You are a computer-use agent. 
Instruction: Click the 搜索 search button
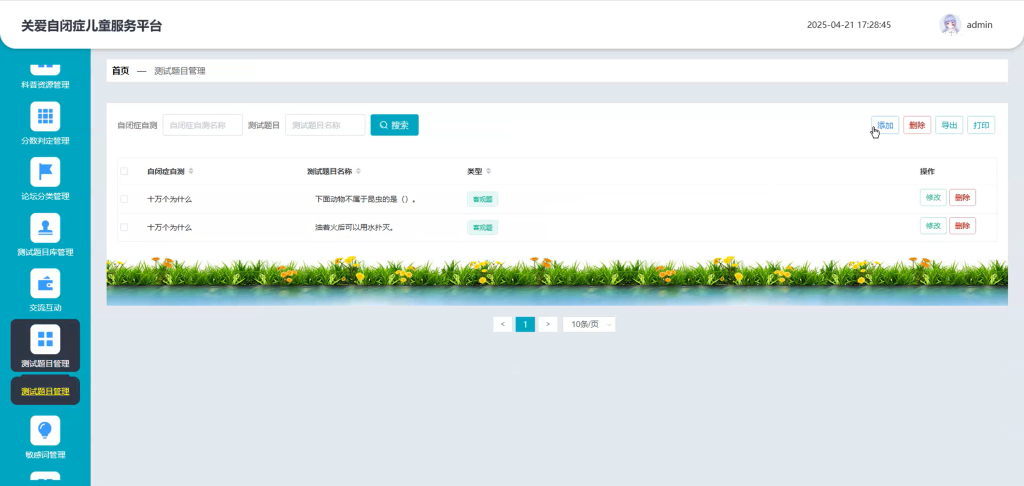[x=394, y=125]
